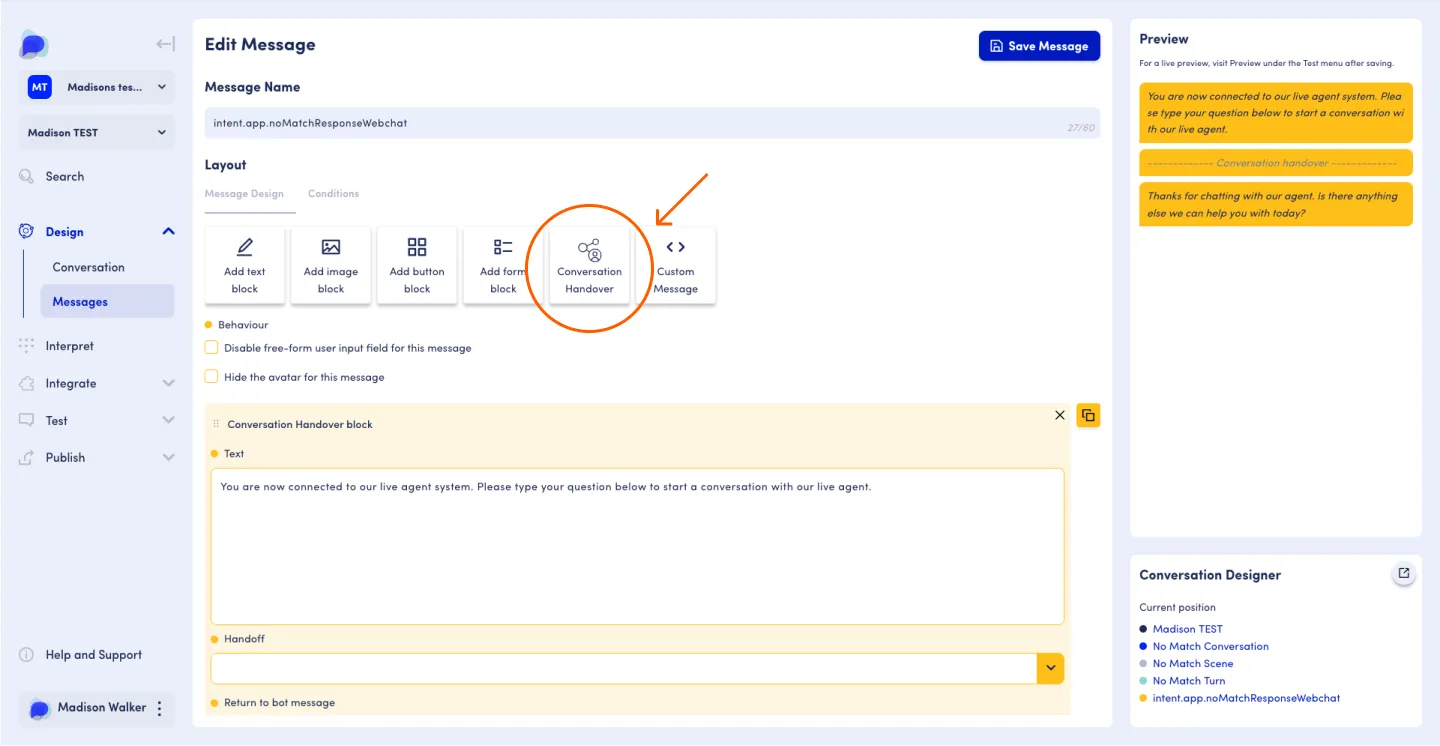Check Disable free-form user input field
The height and width of the screenshot is (746, 1440).
[x=211, y=348]
